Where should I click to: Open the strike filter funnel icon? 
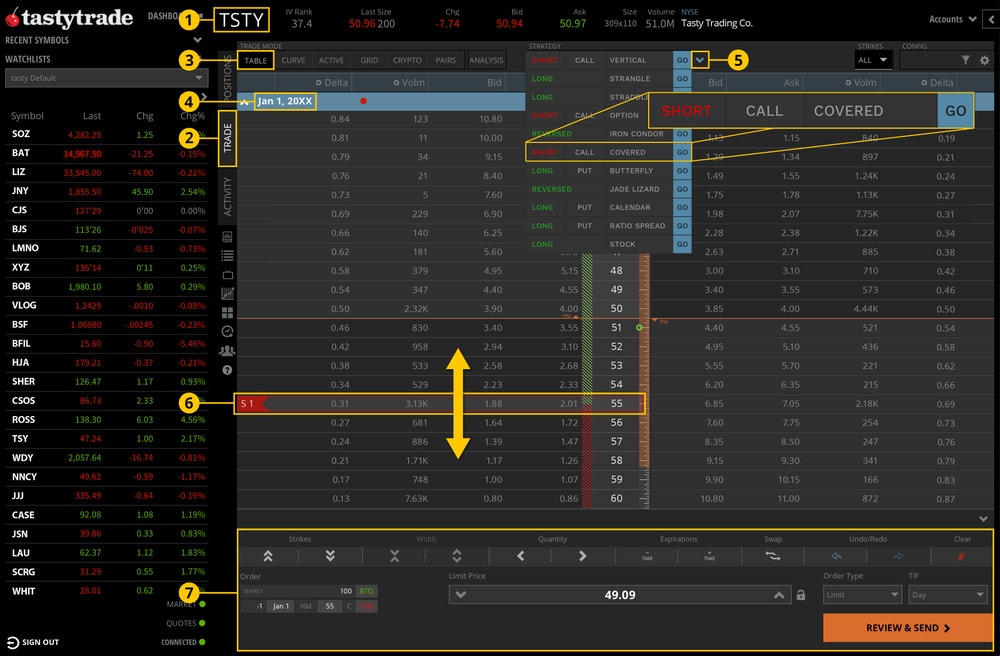966,60
